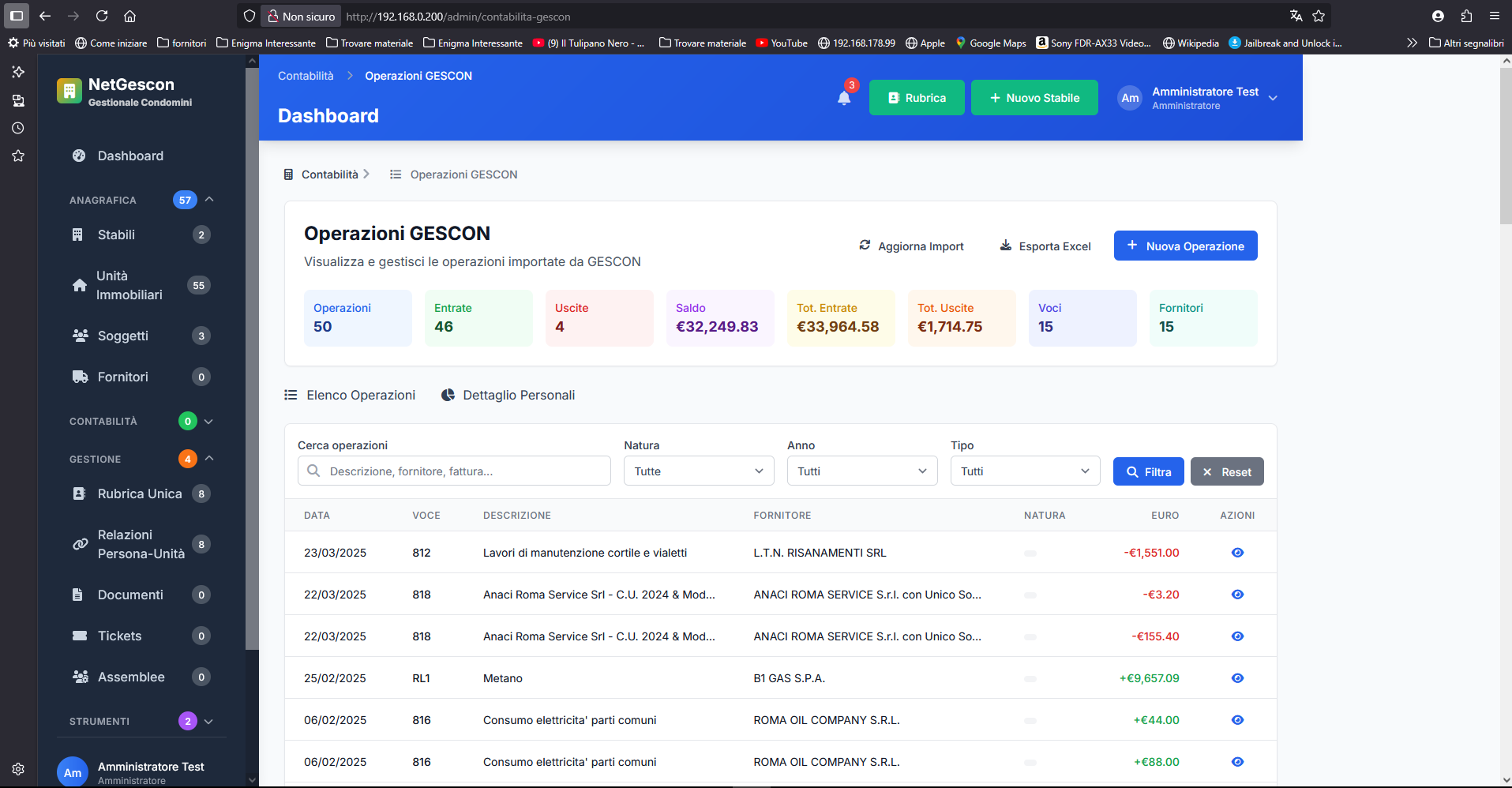Open browser home icon
Image resolution: width=1512 pixels, height=788 pixels.
pos(130,16)
